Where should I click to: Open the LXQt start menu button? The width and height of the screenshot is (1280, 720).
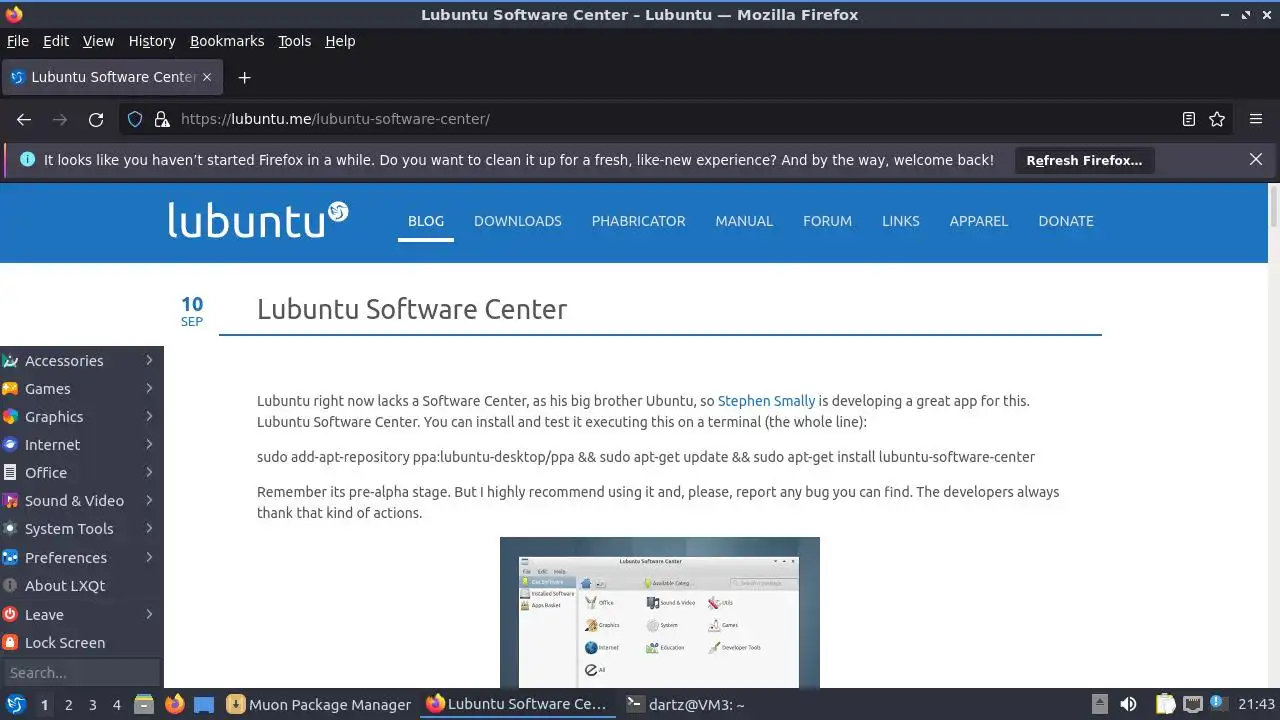click(16, 704)
